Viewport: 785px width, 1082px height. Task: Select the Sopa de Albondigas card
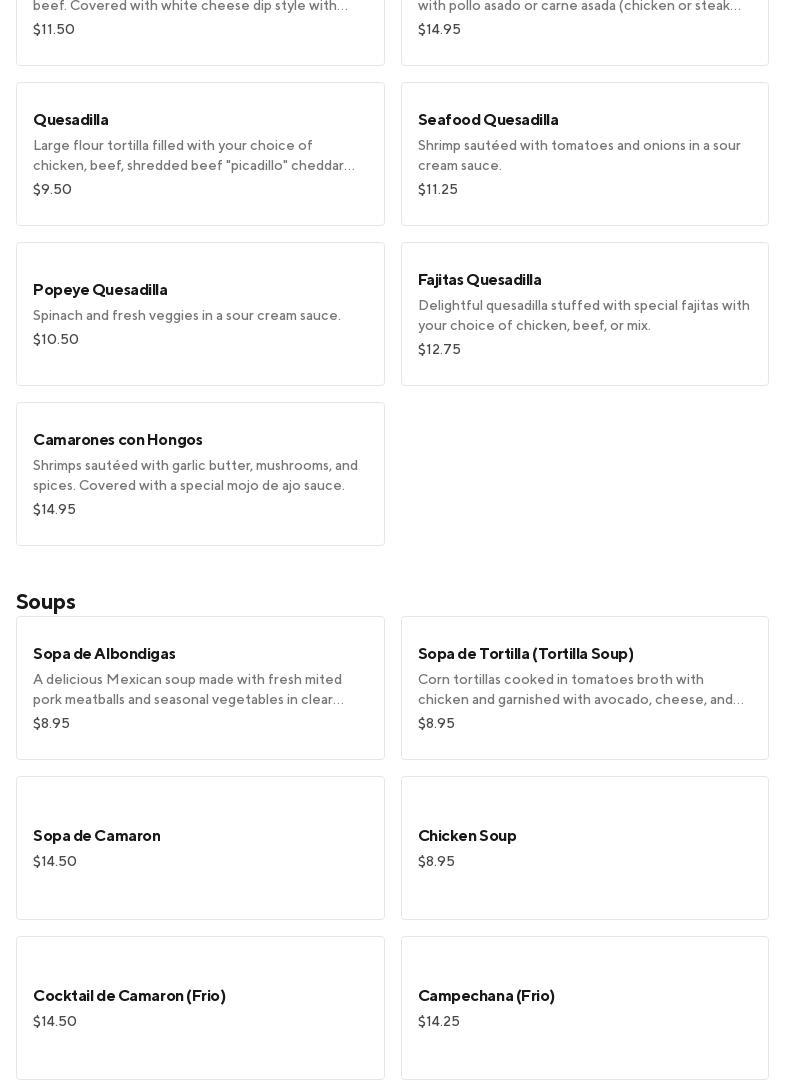pyautogui.click(x=200, y=687)
